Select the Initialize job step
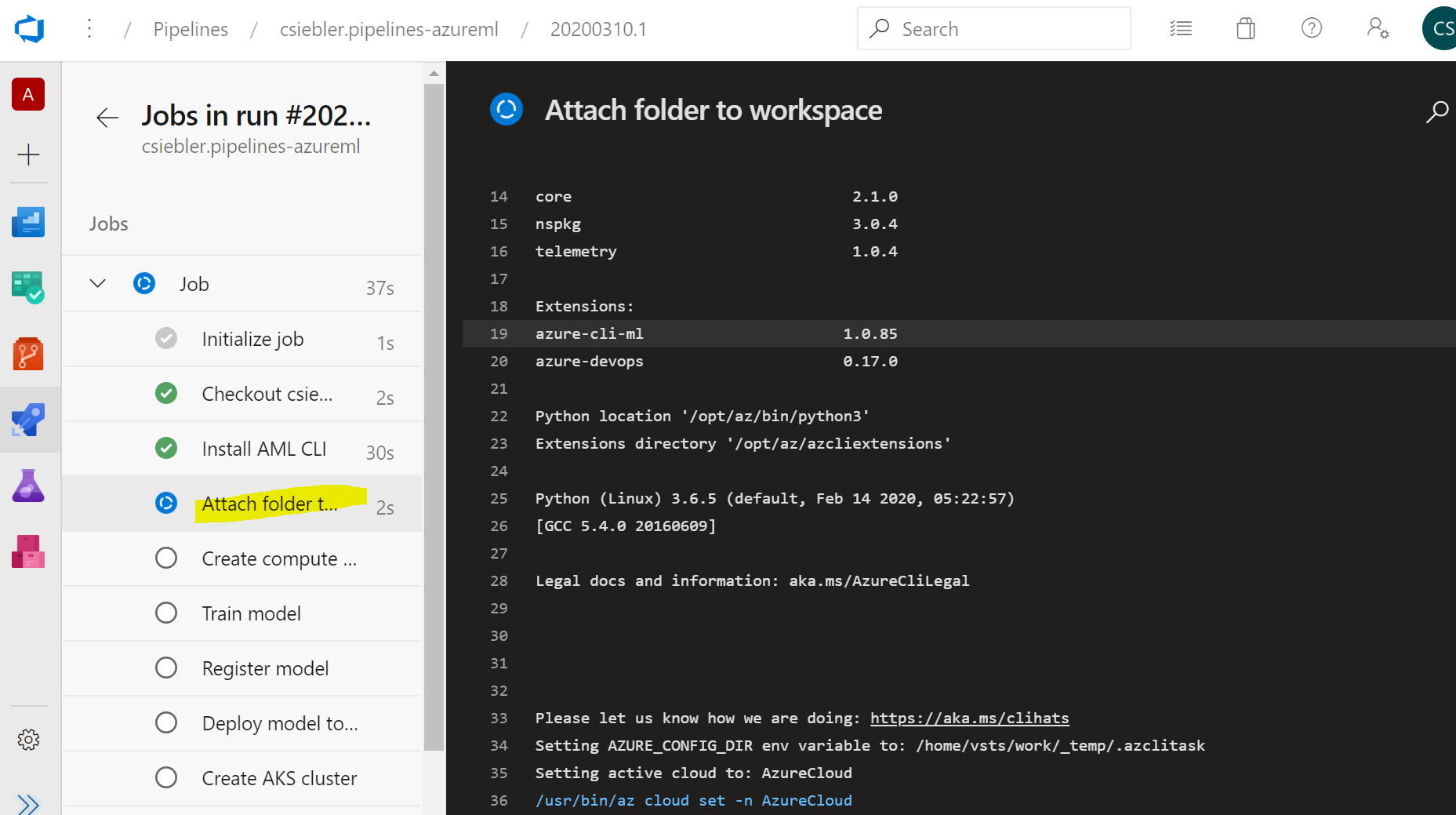 click(242, 339)
